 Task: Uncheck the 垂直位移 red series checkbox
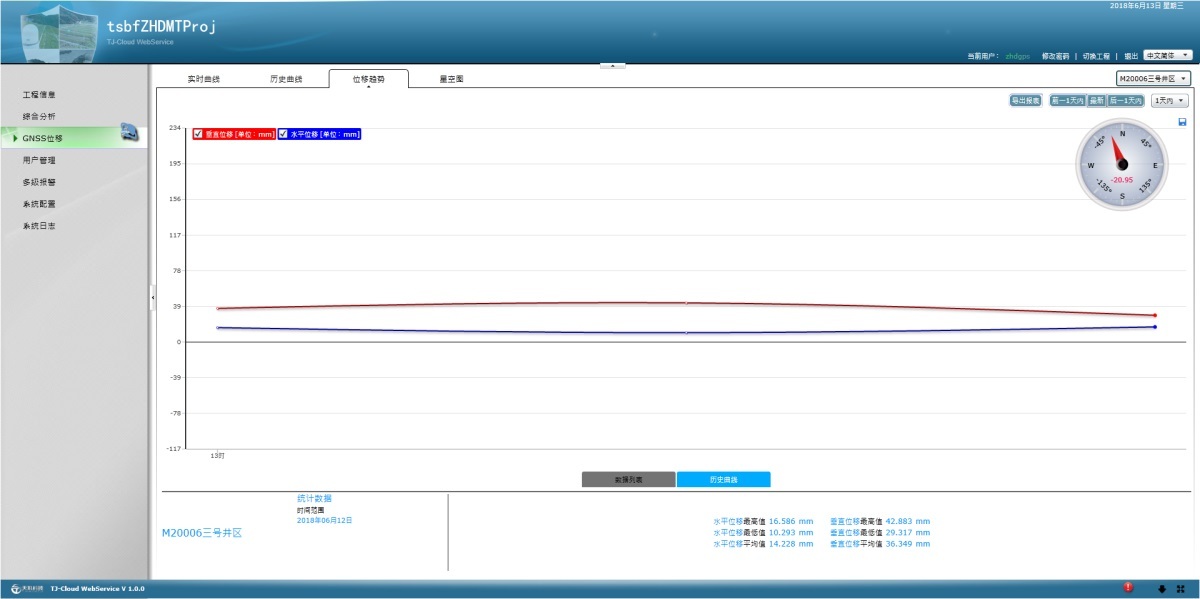(x=199, y=134)
